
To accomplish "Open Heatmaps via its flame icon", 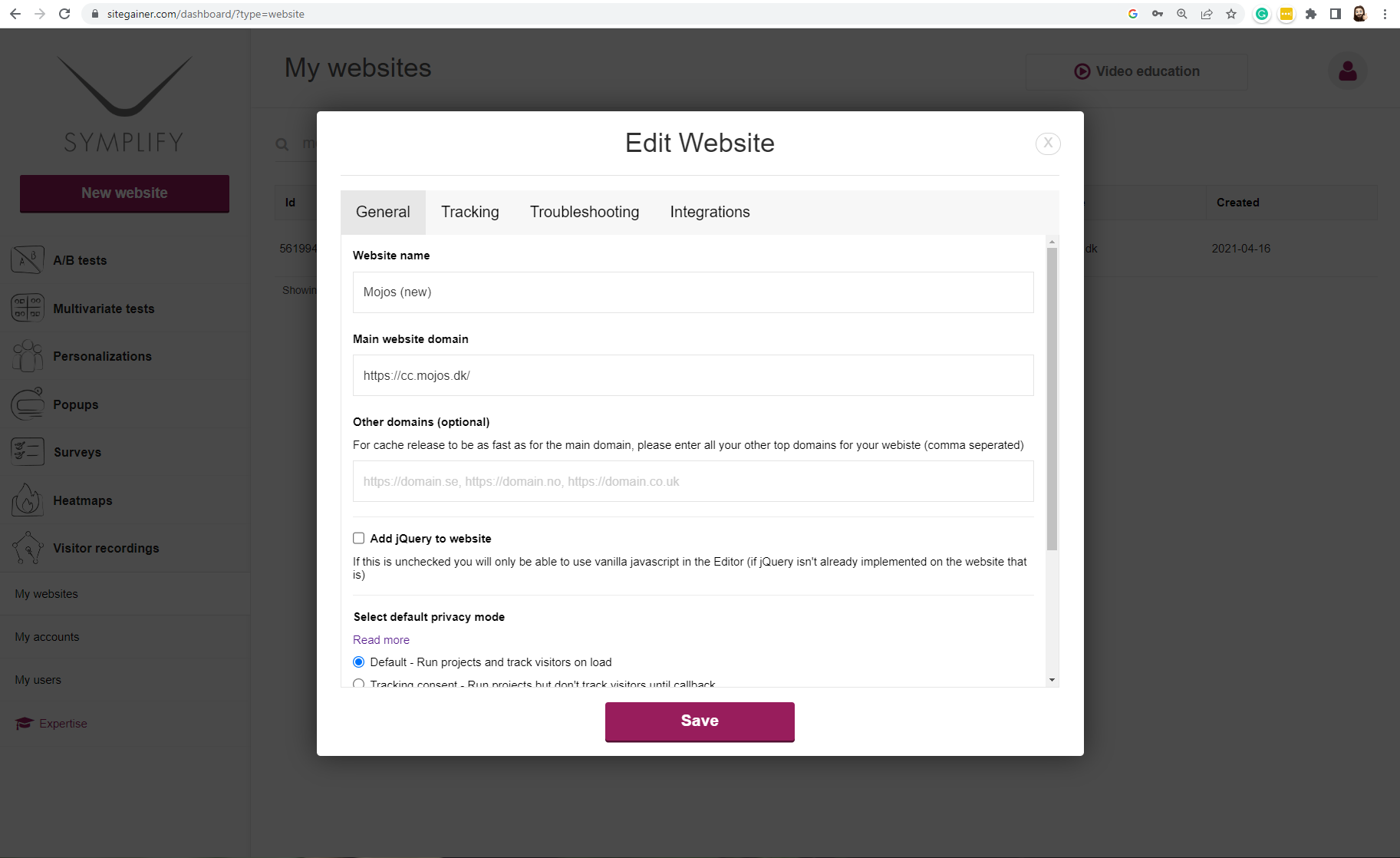I will click(x=28, y=500).
